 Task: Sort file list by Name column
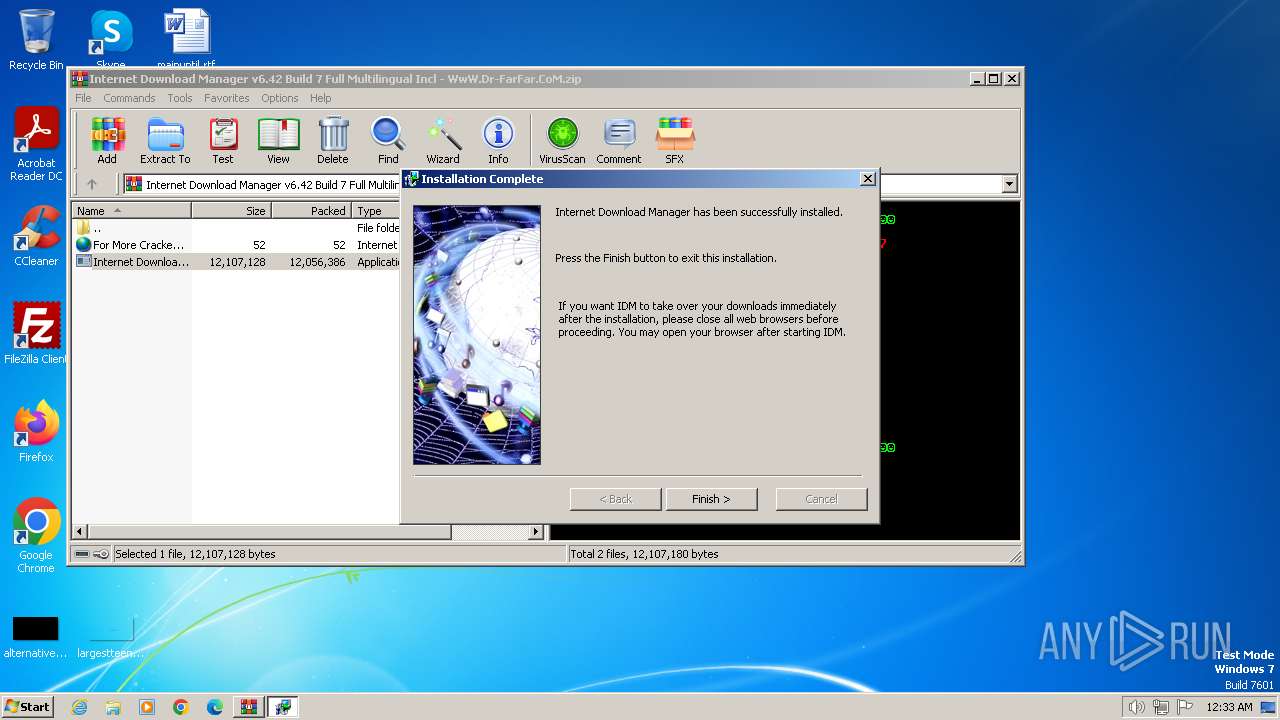point(131,210)
